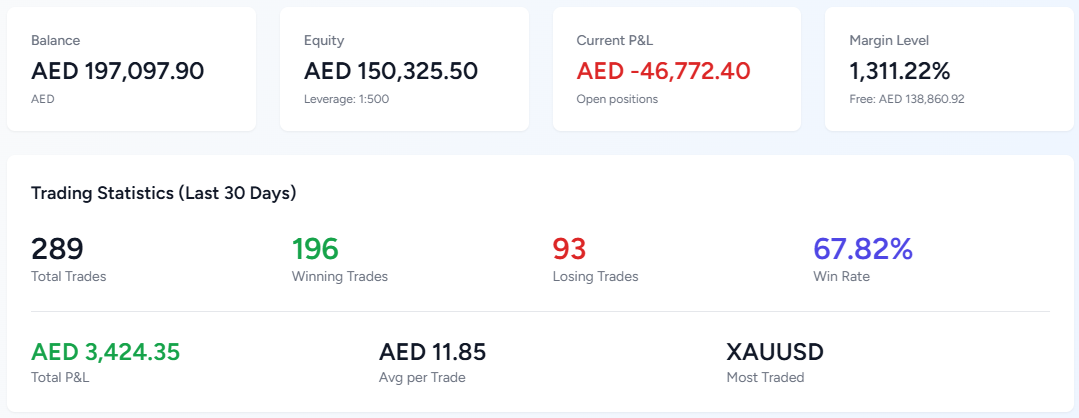This screenshot has height=418, width=1079.
Task: Click the Leverage 1:500 text
Action: 346,99
